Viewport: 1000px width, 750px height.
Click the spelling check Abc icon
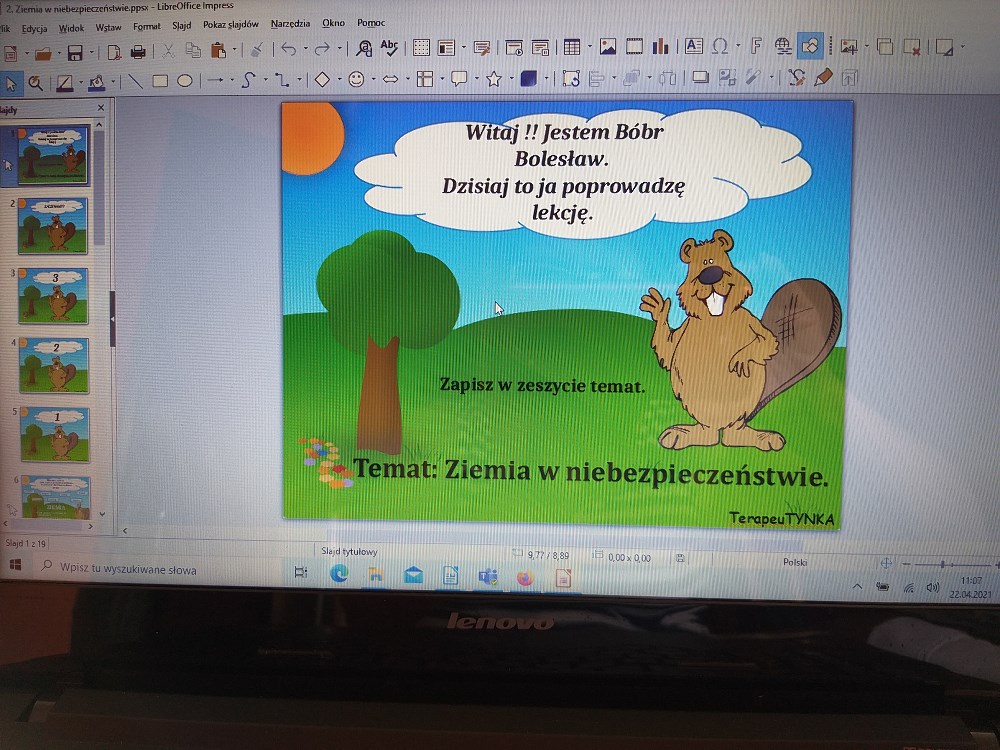[389, 47]
